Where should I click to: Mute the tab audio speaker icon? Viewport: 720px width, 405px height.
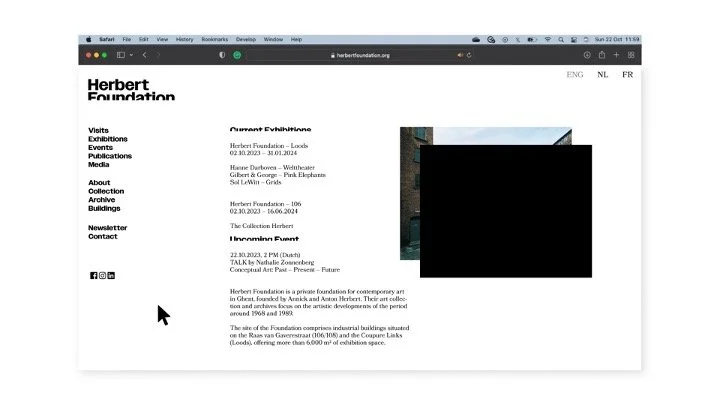tap(460, 55)
